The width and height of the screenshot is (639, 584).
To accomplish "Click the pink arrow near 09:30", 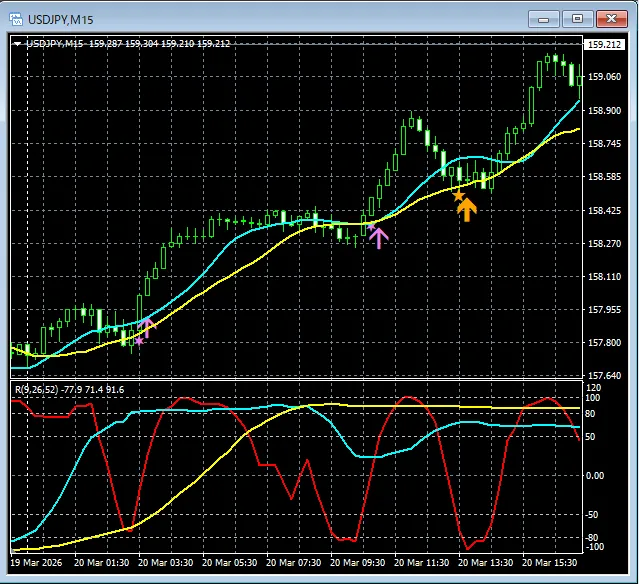I will click(x=378, y=237).
